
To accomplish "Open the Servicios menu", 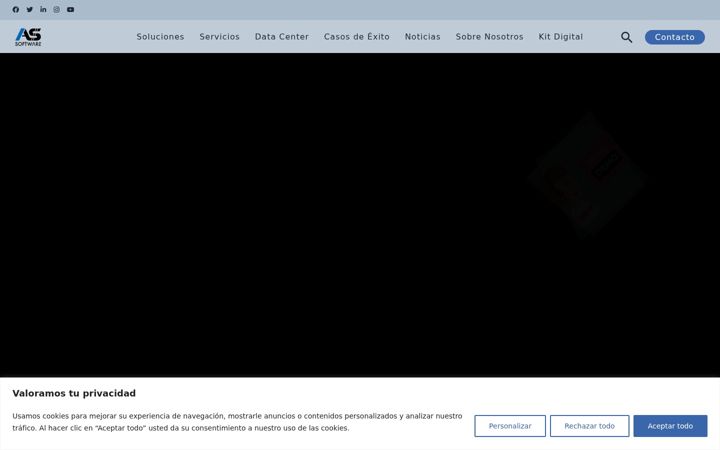I will 219,37.
